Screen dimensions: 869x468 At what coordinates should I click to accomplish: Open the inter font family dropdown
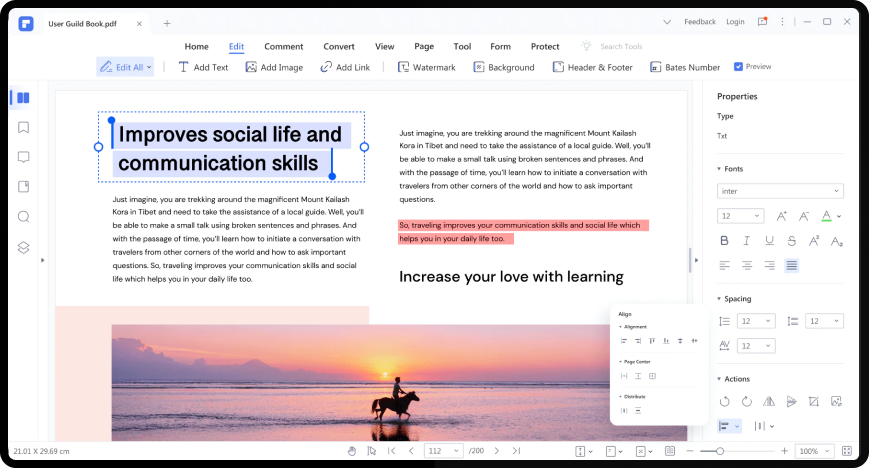pyautogui.click(x=780, y=191)
